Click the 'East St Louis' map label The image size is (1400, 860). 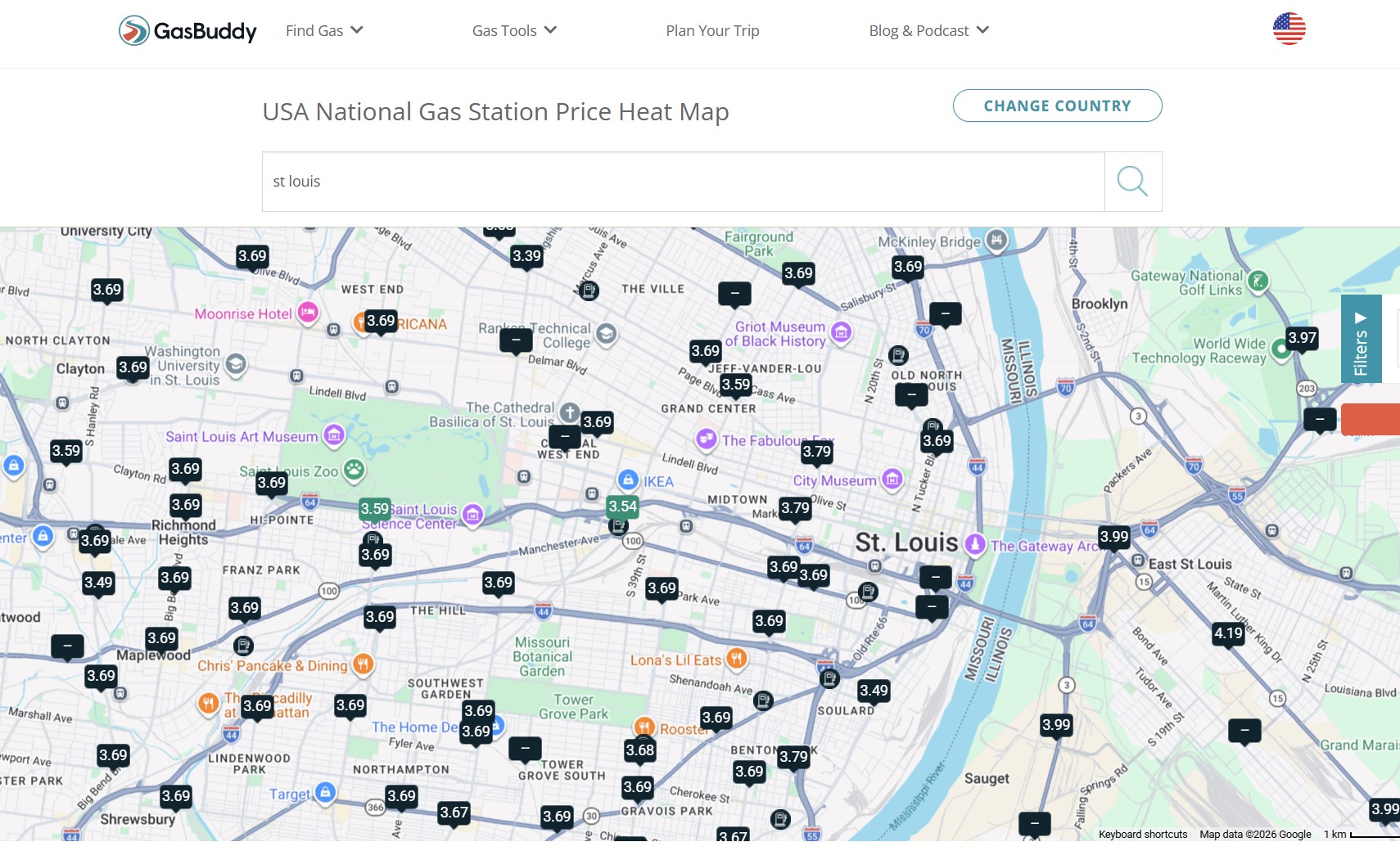point(1190,565)
